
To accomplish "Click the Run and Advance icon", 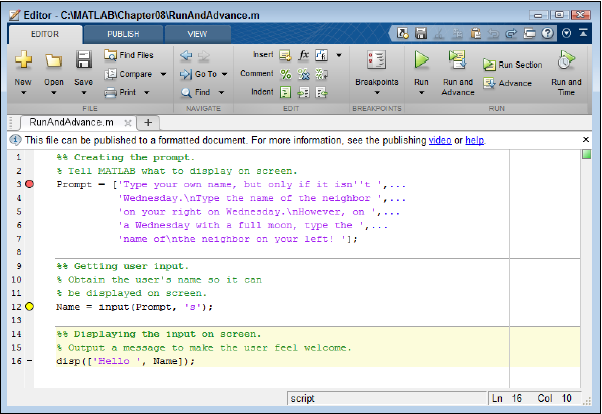I will pyautogui.click(x=457, y=60).
